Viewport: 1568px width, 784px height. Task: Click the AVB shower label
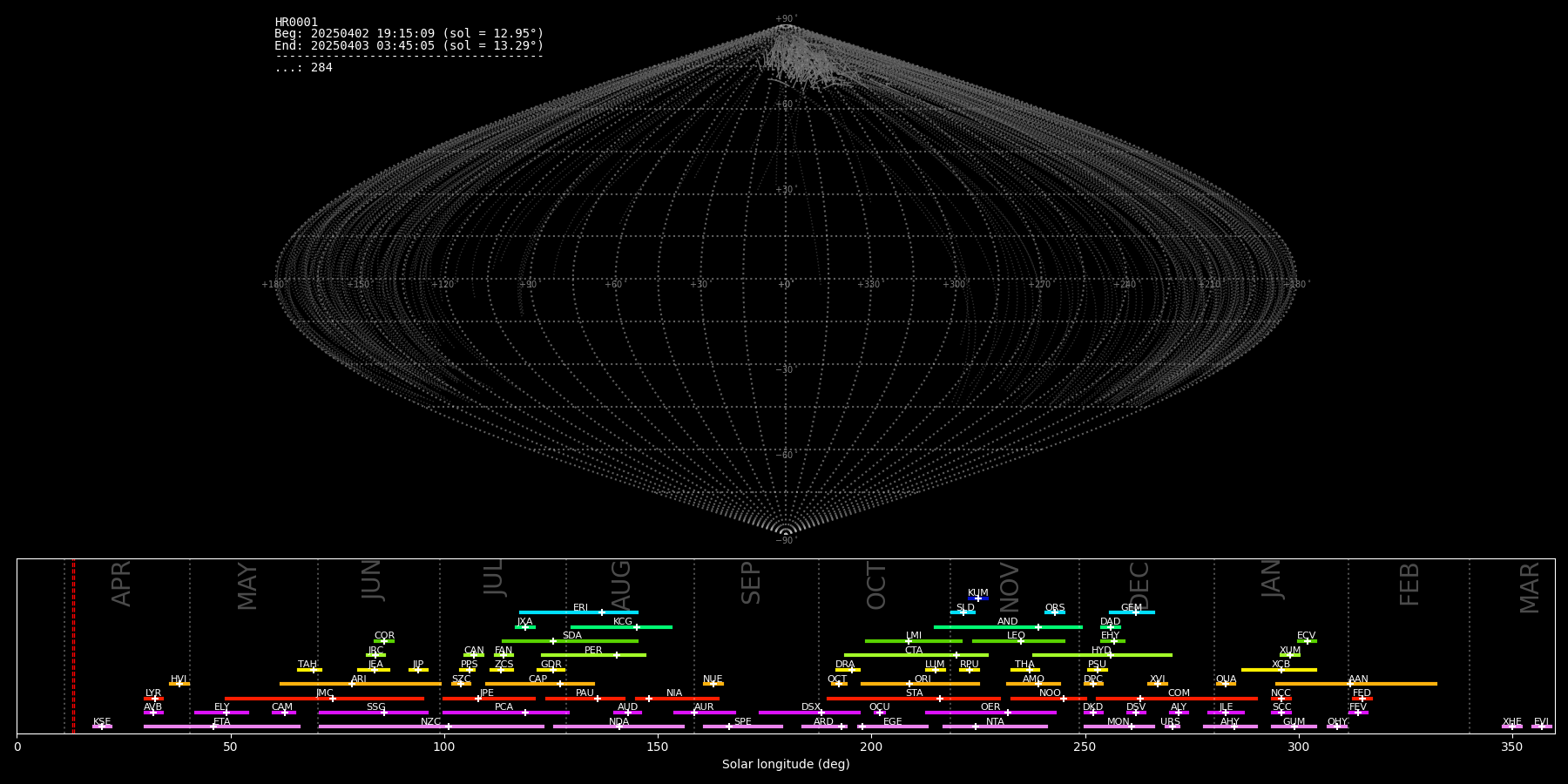(x=153, y=707)
